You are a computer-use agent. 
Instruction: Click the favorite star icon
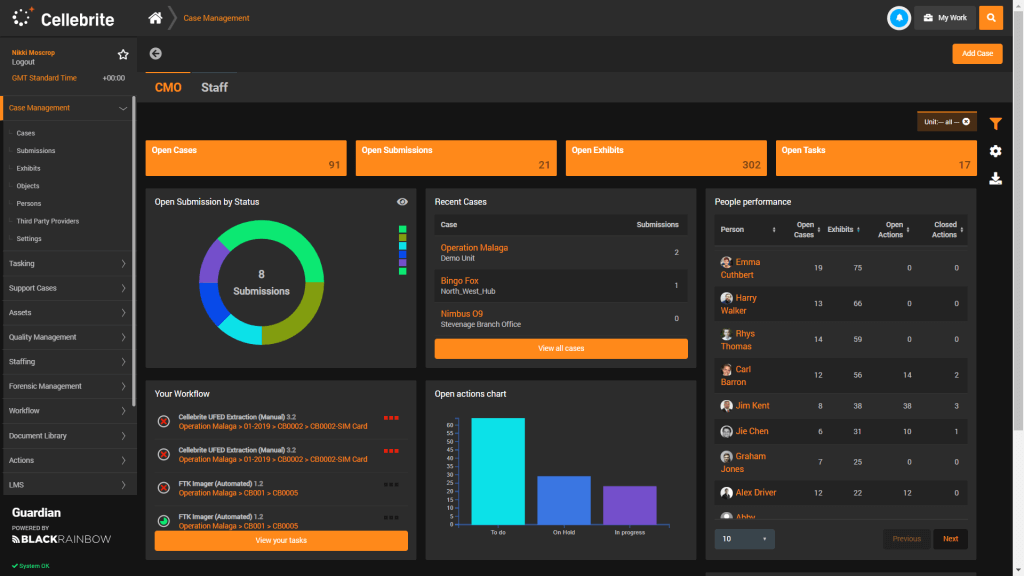coord(123,55)
